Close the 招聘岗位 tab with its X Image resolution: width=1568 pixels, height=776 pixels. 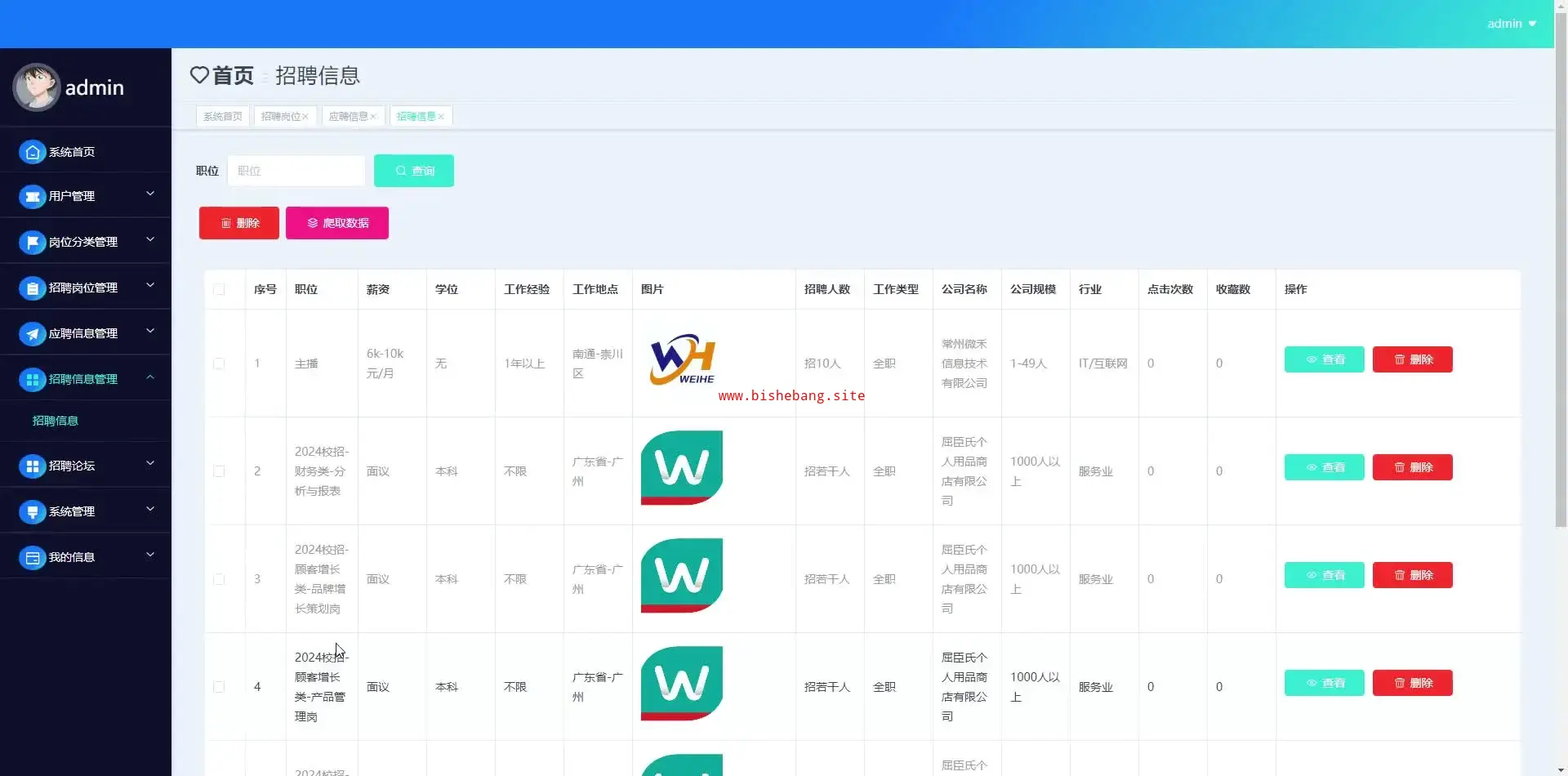coord(305,117)
